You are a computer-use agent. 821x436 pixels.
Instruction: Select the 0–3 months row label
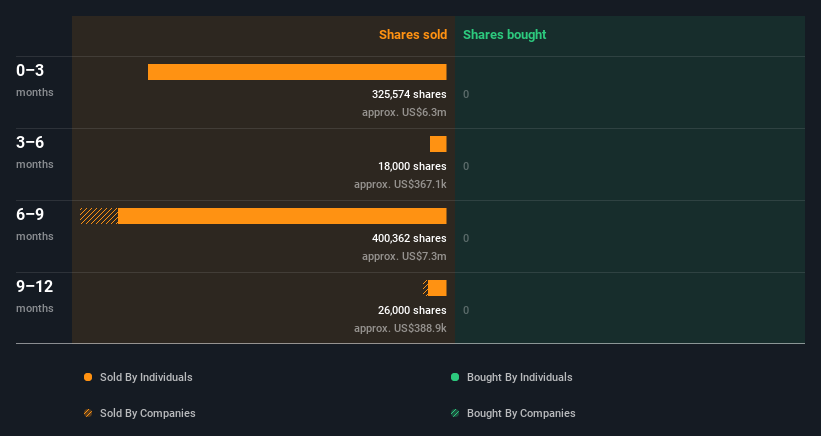coord(35,80)
